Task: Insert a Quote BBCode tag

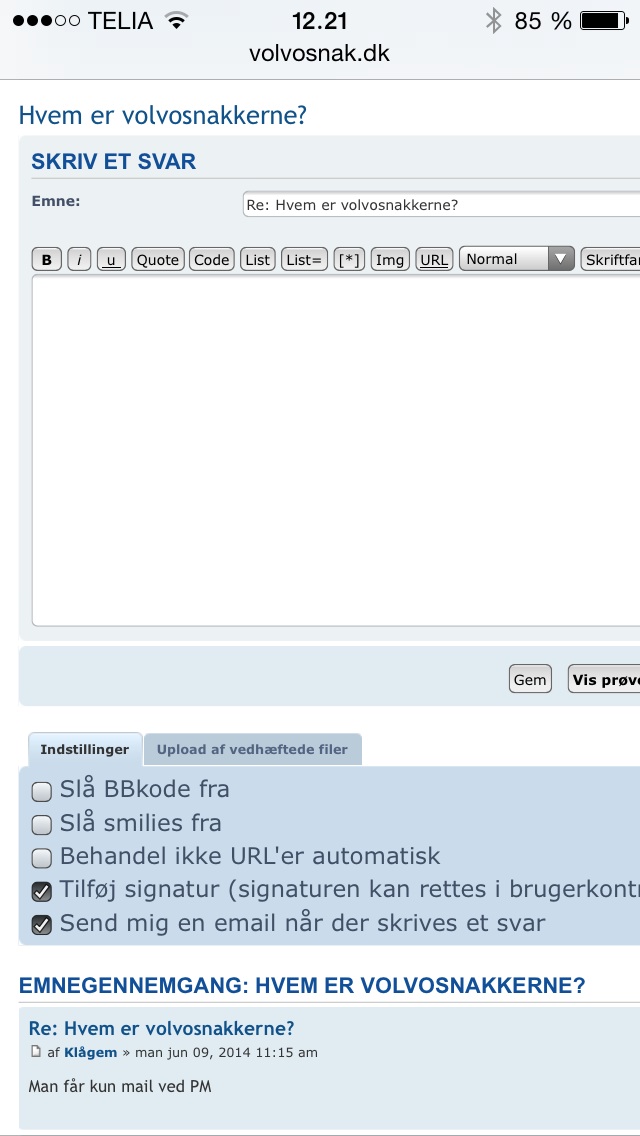Action: (157, 259)
